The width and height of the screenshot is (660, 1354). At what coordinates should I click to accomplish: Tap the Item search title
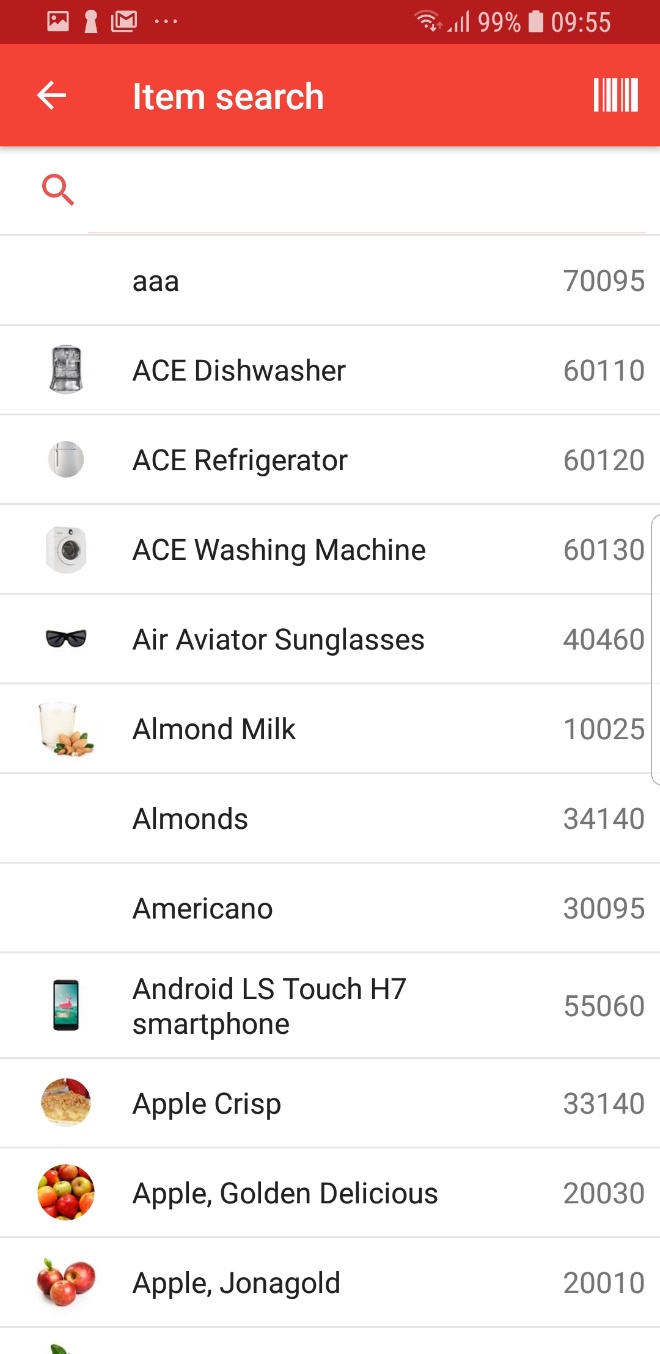228,97
